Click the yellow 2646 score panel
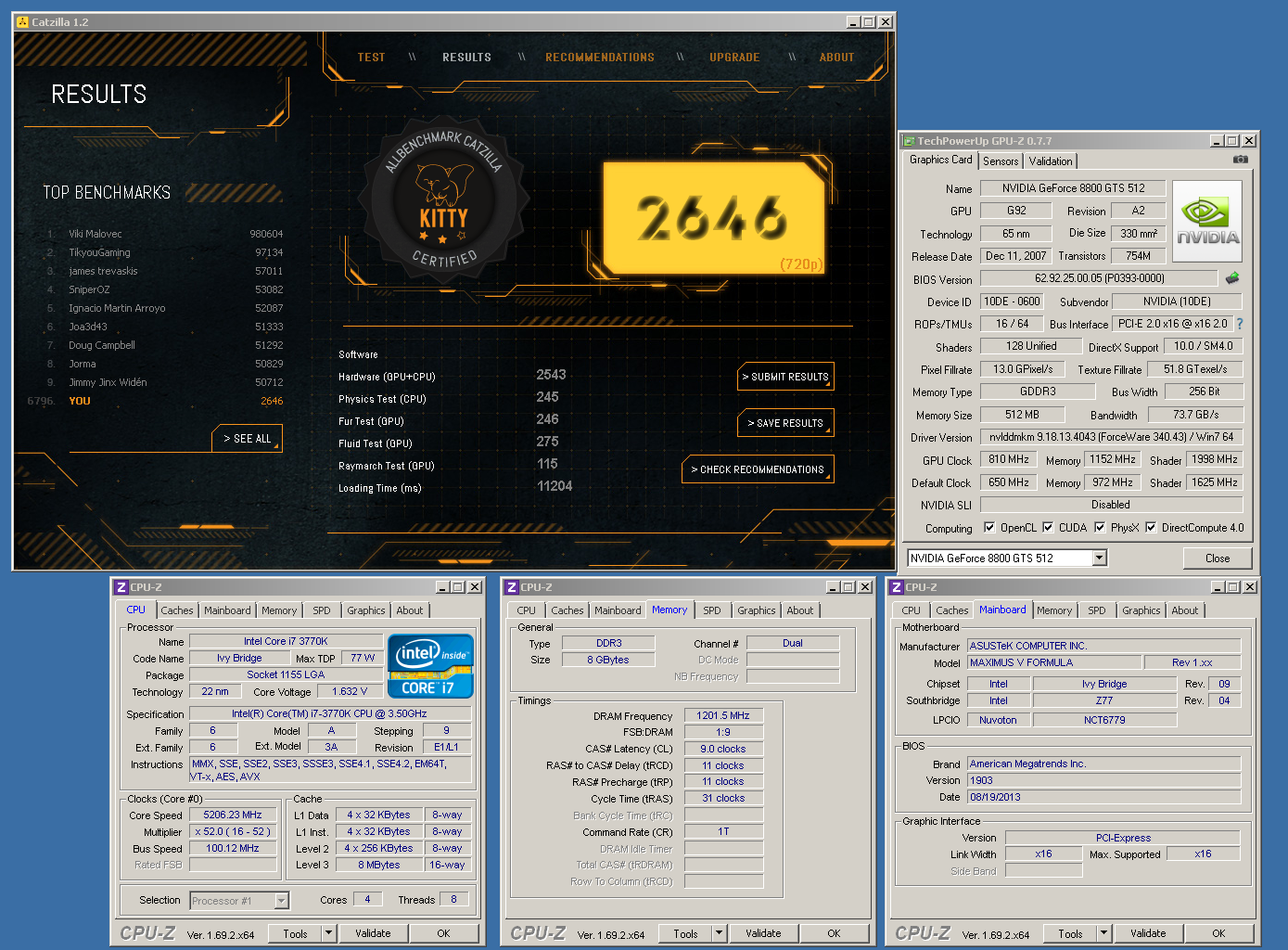Screen dimensions: 1288x950 [x=713, y=218]
